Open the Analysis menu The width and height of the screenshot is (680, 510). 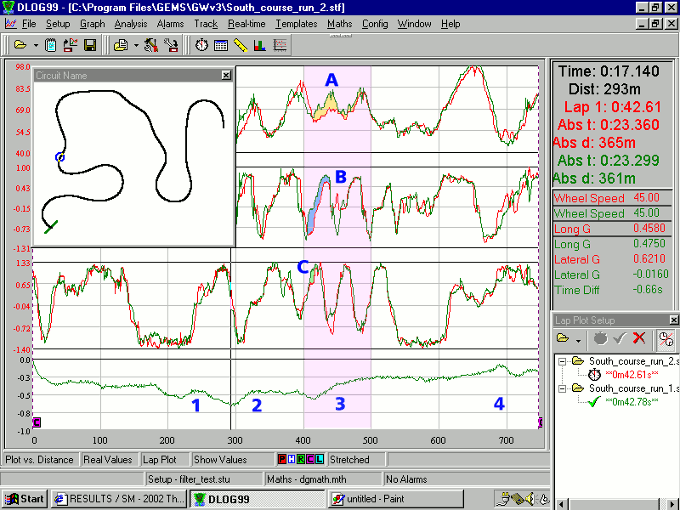coord(130,22)
